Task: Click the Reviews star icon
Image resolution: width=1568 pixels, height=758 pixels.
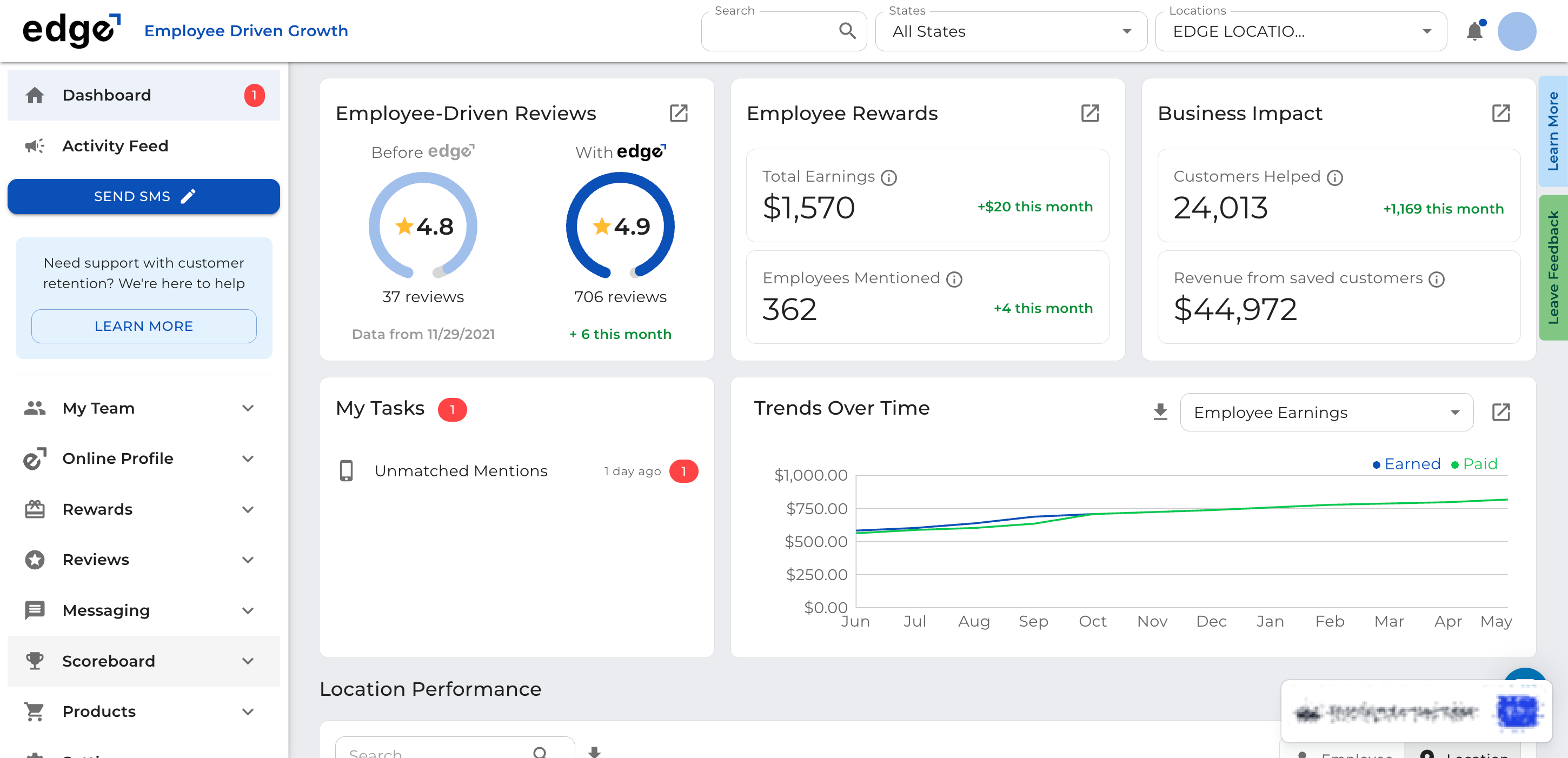Action: coord(35,560)
